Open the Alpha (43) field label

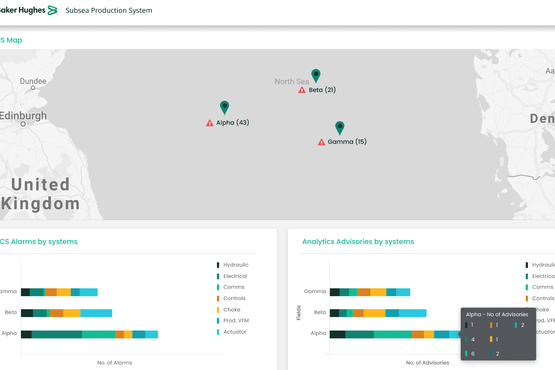pyautogui.click(x=233, y=123)
